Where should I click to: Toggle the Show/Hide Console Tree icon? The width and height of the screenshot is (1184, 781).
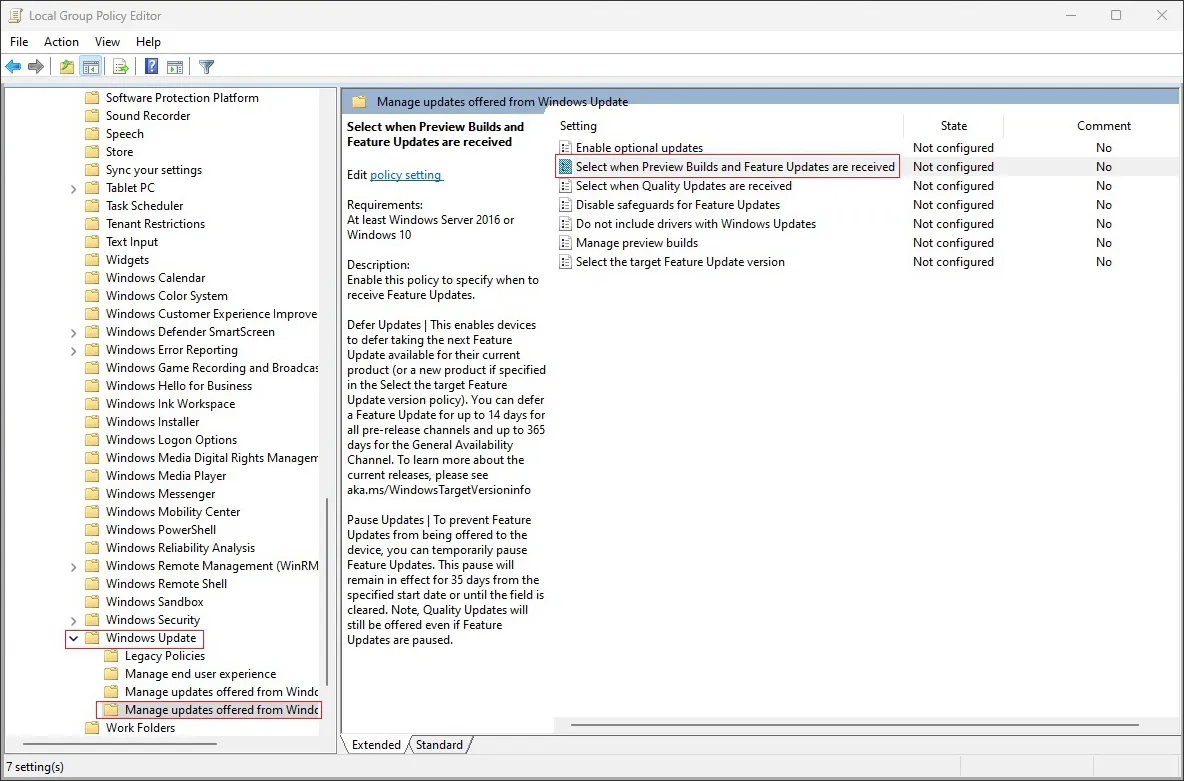91,67
